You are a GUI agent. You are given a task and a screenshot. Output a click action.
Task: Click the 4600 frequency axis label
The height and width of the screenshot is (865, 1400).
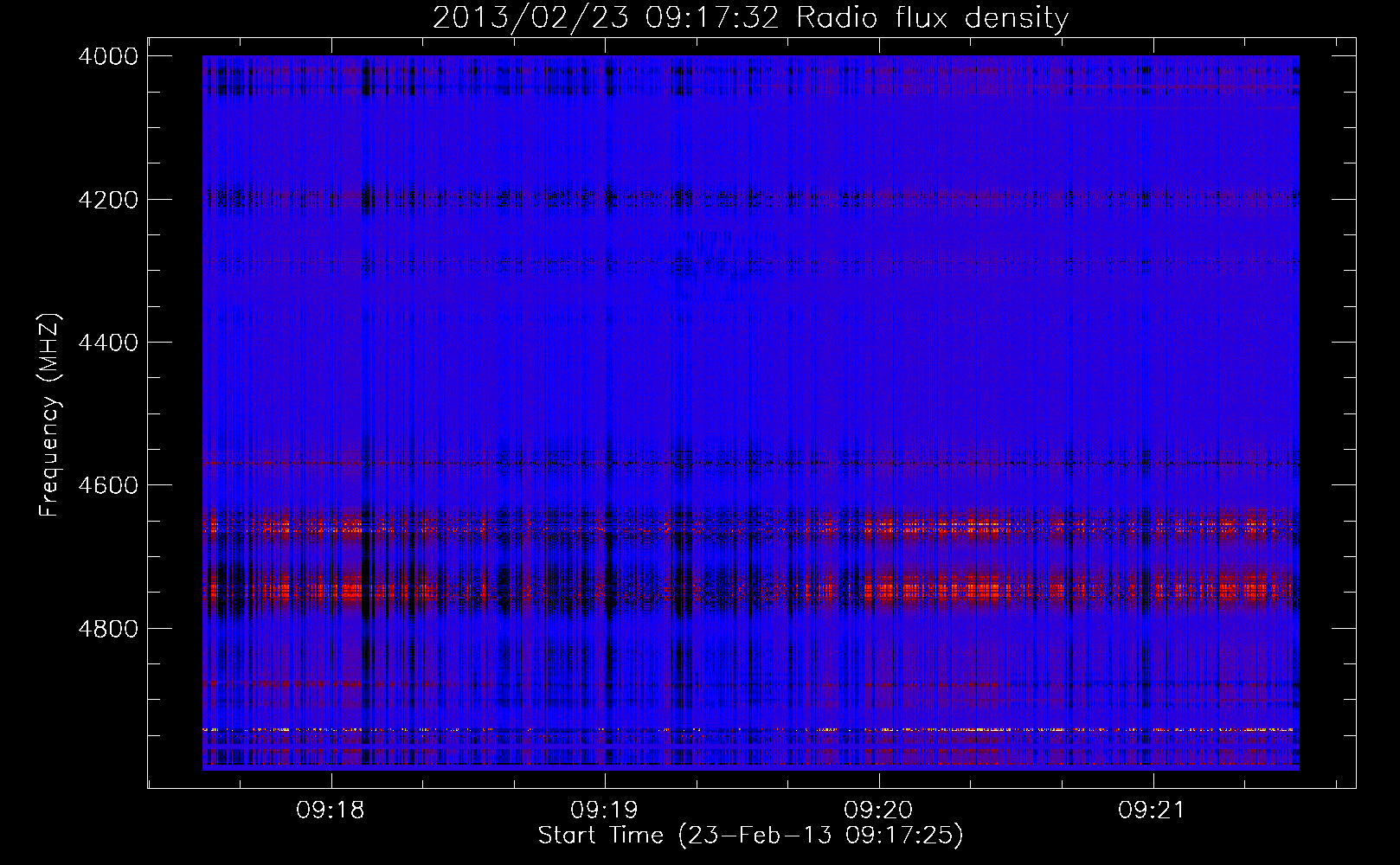coord(108,485)
